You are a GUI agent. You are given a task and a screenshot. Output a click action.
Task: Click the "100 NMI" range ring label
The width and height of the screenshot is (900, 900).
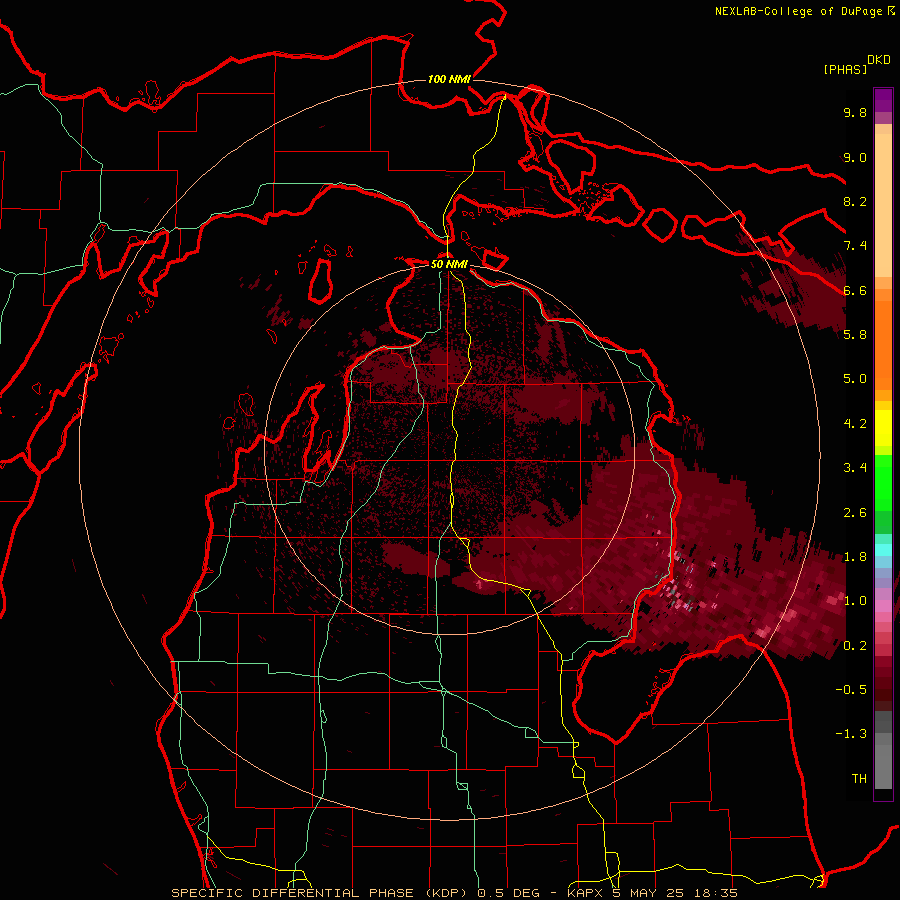449,79
